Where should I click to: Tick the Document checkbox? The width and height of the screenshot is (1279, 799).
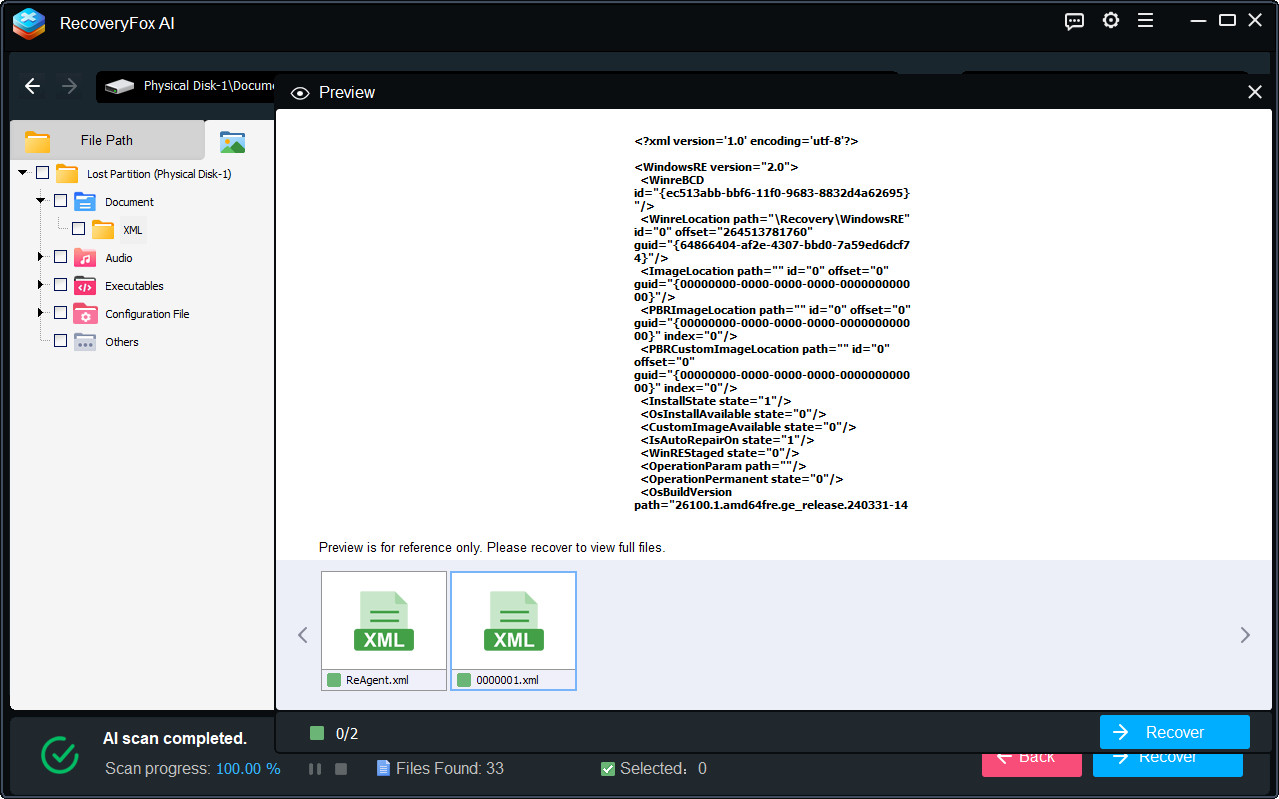(x=60, y=201)
